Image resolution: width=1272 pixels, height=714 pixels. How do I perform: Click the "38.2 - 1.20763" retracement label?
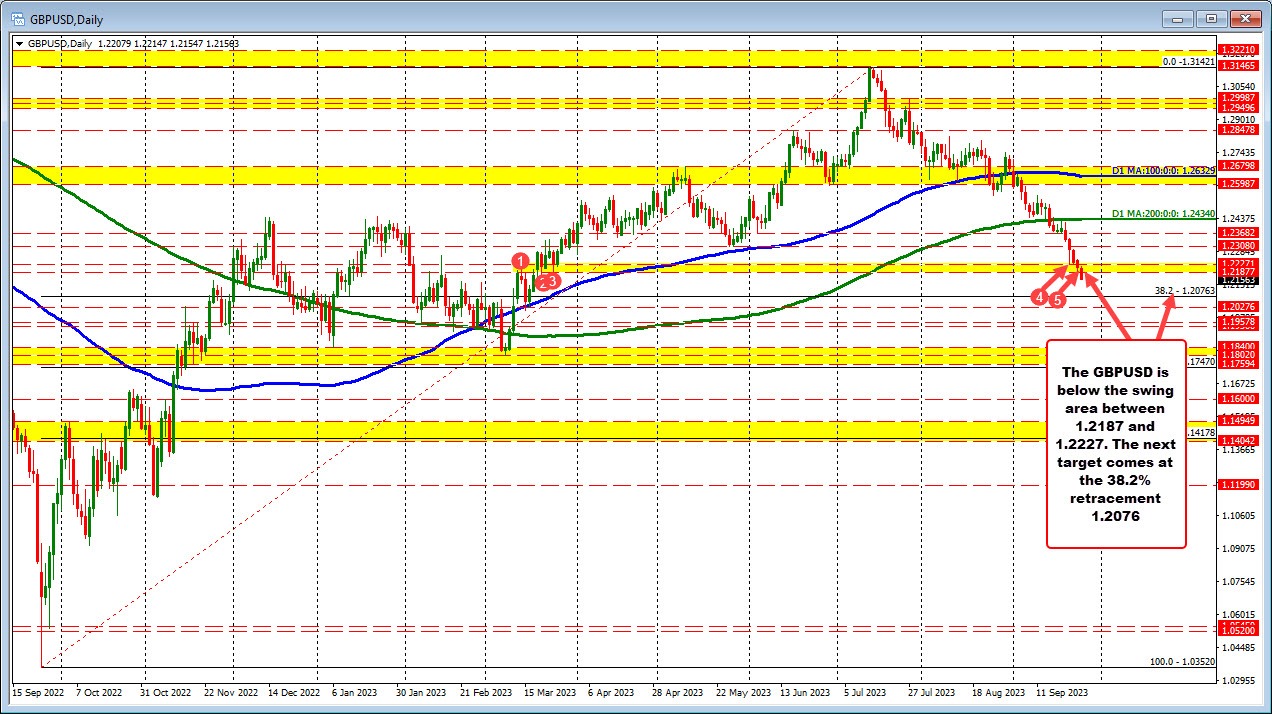pyautogui.click(x=1185, y=289)
